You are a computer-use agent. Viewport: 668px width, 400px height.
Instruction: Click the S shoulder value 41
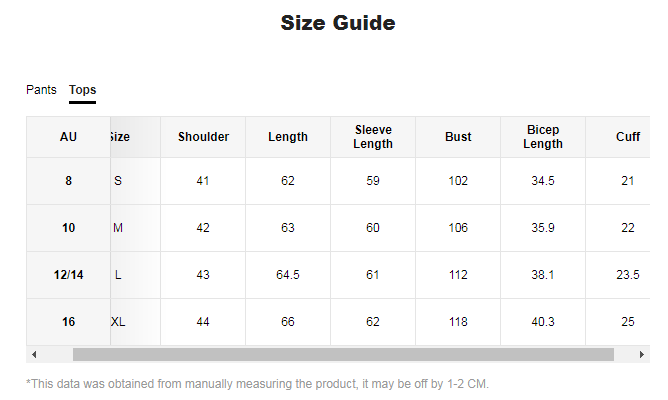(x=203, y=181)
